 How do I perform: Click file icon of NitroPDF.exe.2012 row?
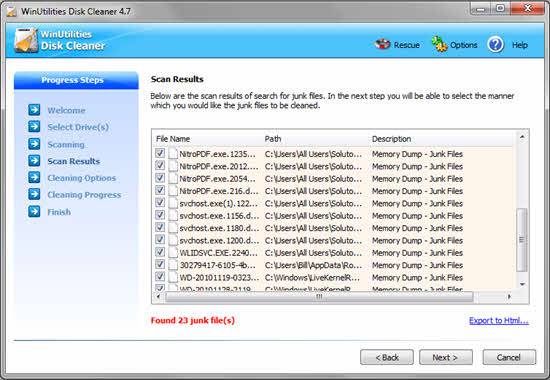(x=173, y=166)
